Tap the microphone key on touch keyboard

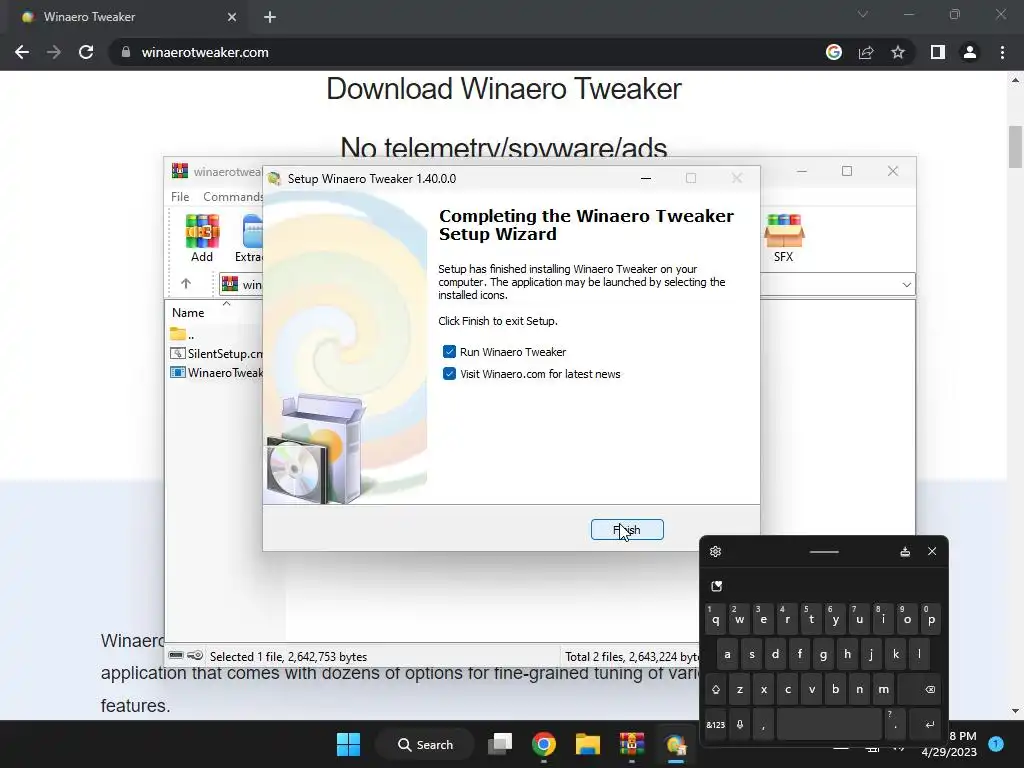[x=740, y=724]
